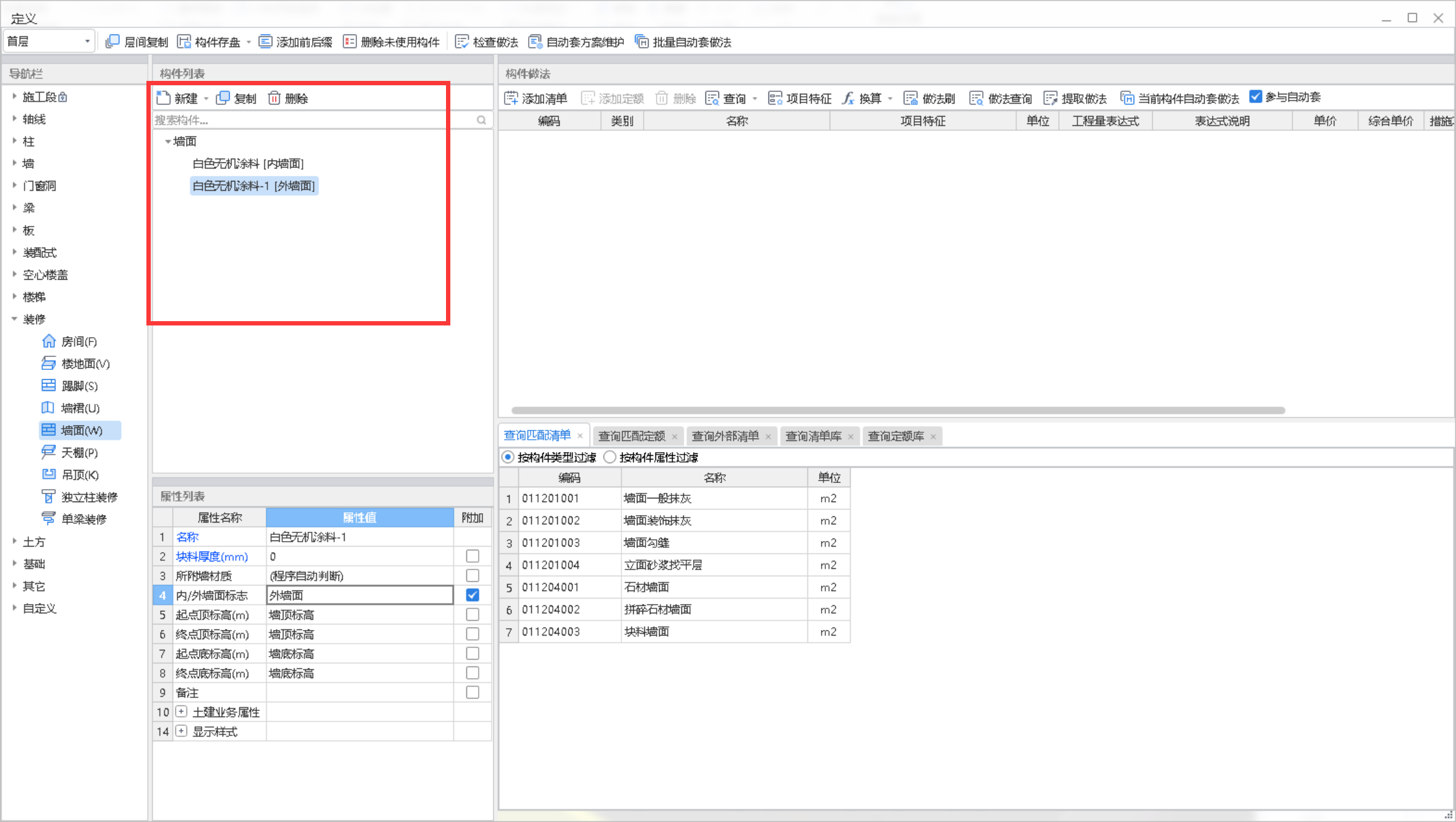Select 天棚(P) in the navigation
Image resolution: width=1456 pixels, height=822 pixels.
(x=69, y=453)
